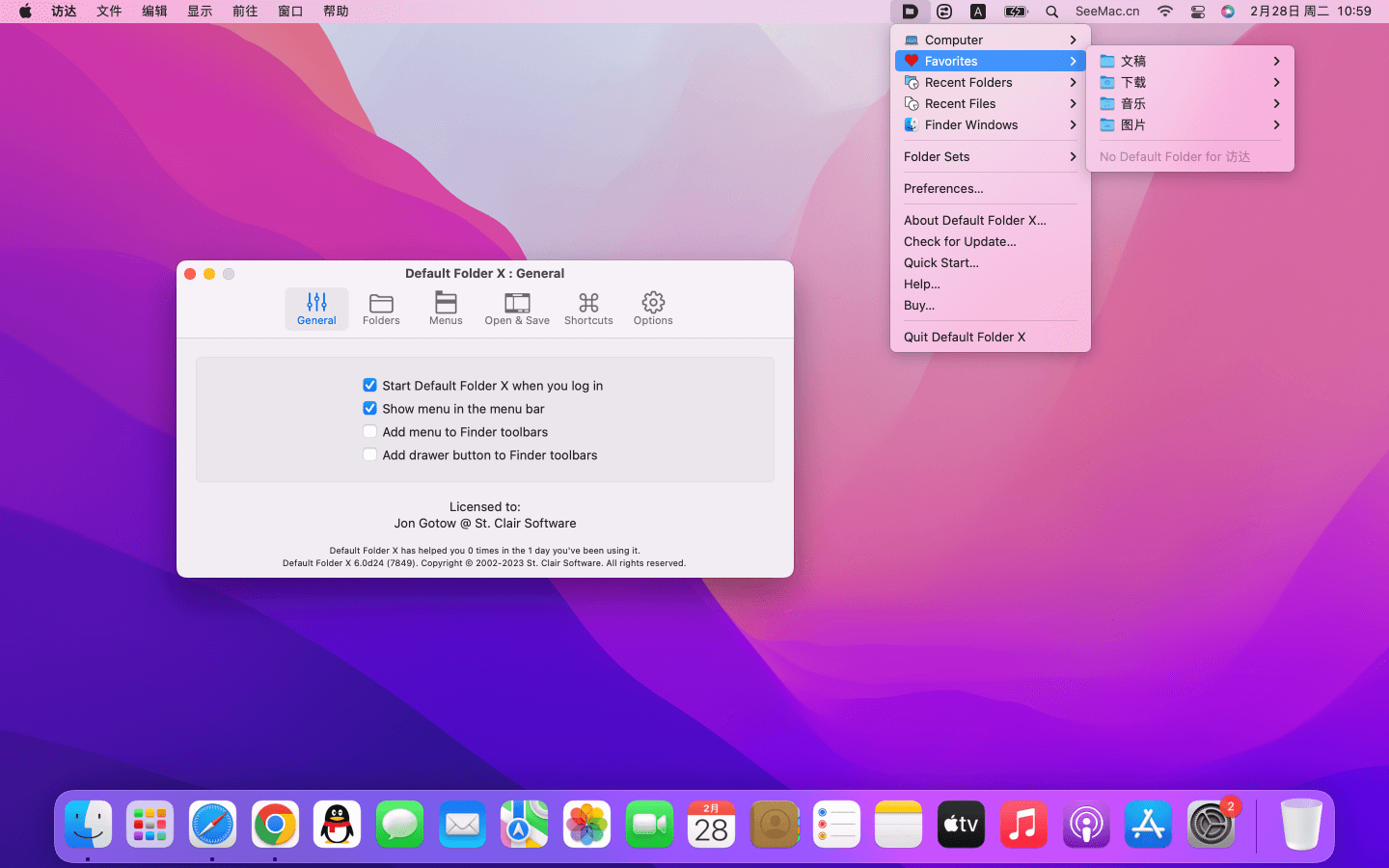Open the Wi-Fi status menu
The width and height of the screenshot is (1389, 868).
pyautogui.click(x=1165, y=12)
